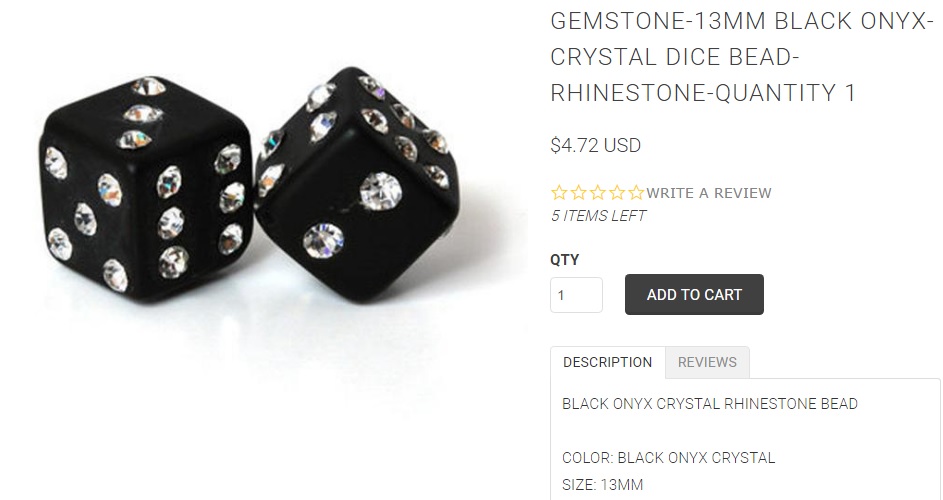Click the QTY label
Viewport: 943px width, 500px height.
coord(564,260)
